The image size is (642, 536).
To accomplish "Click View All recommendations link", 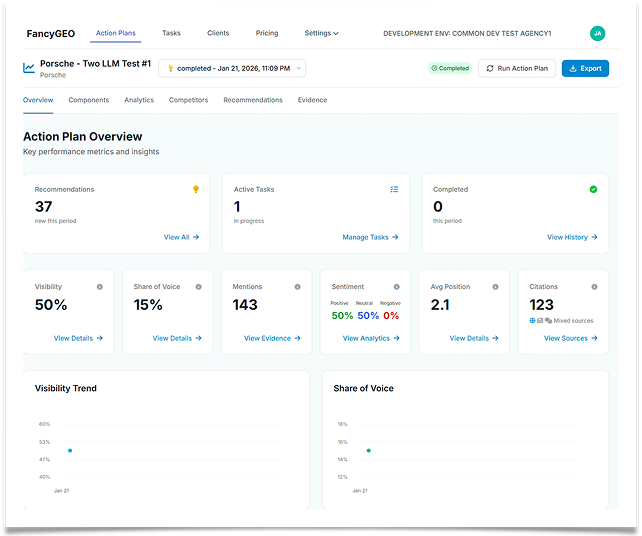I will [x=181, y=237].
